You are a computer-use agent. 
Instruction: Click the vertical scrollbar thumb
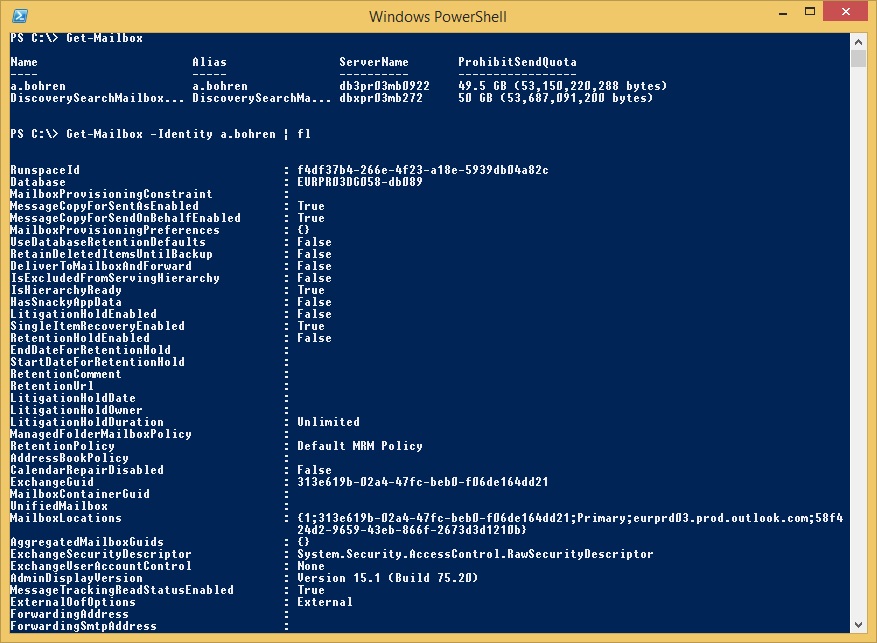[858, 58]
